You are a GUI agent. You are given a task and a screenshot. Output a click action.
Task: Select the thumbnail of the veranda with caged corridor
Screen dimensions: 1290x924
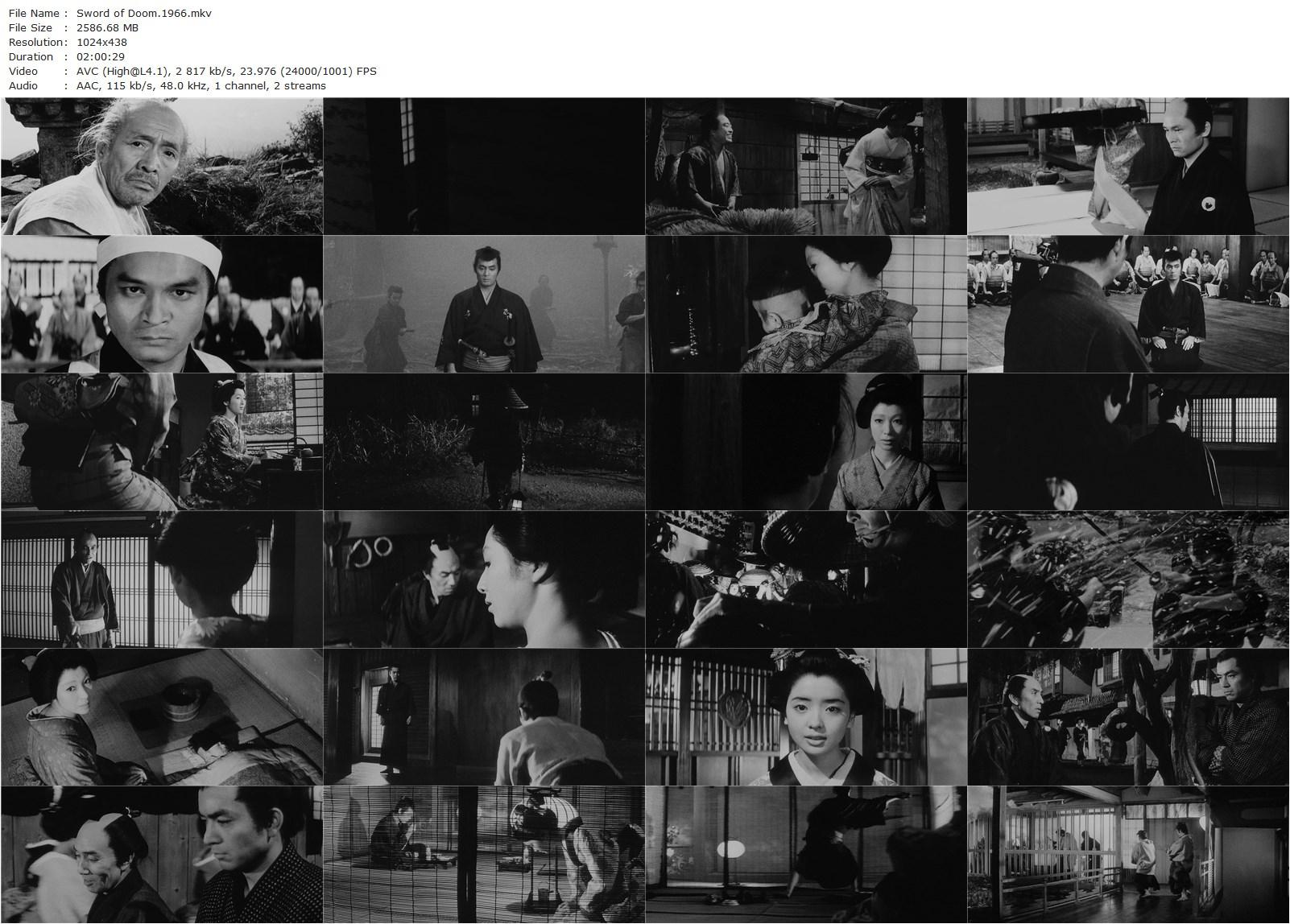pos(1127,853)
